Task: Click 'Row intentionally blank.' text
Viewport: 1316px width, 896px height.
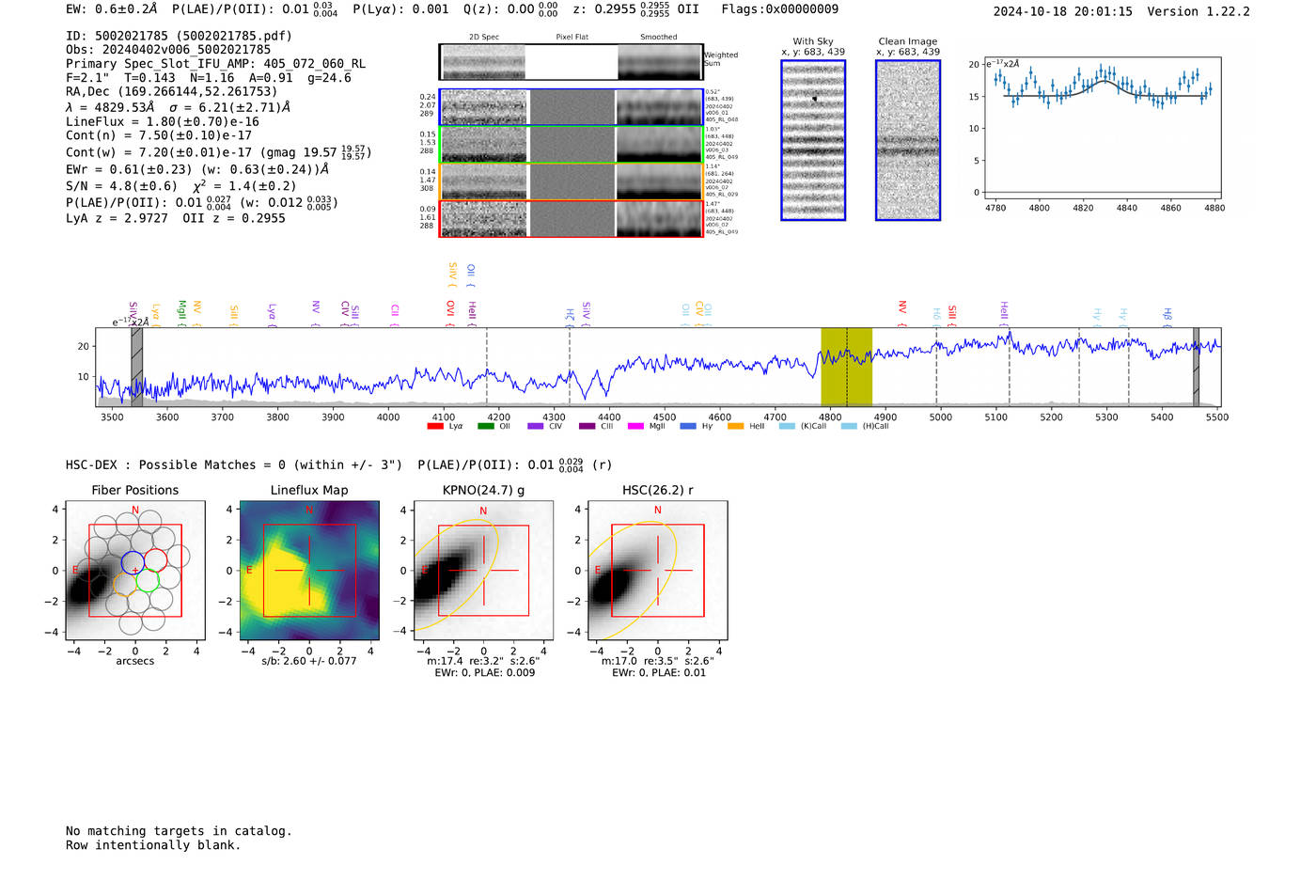Action: [x=153, y=845]
